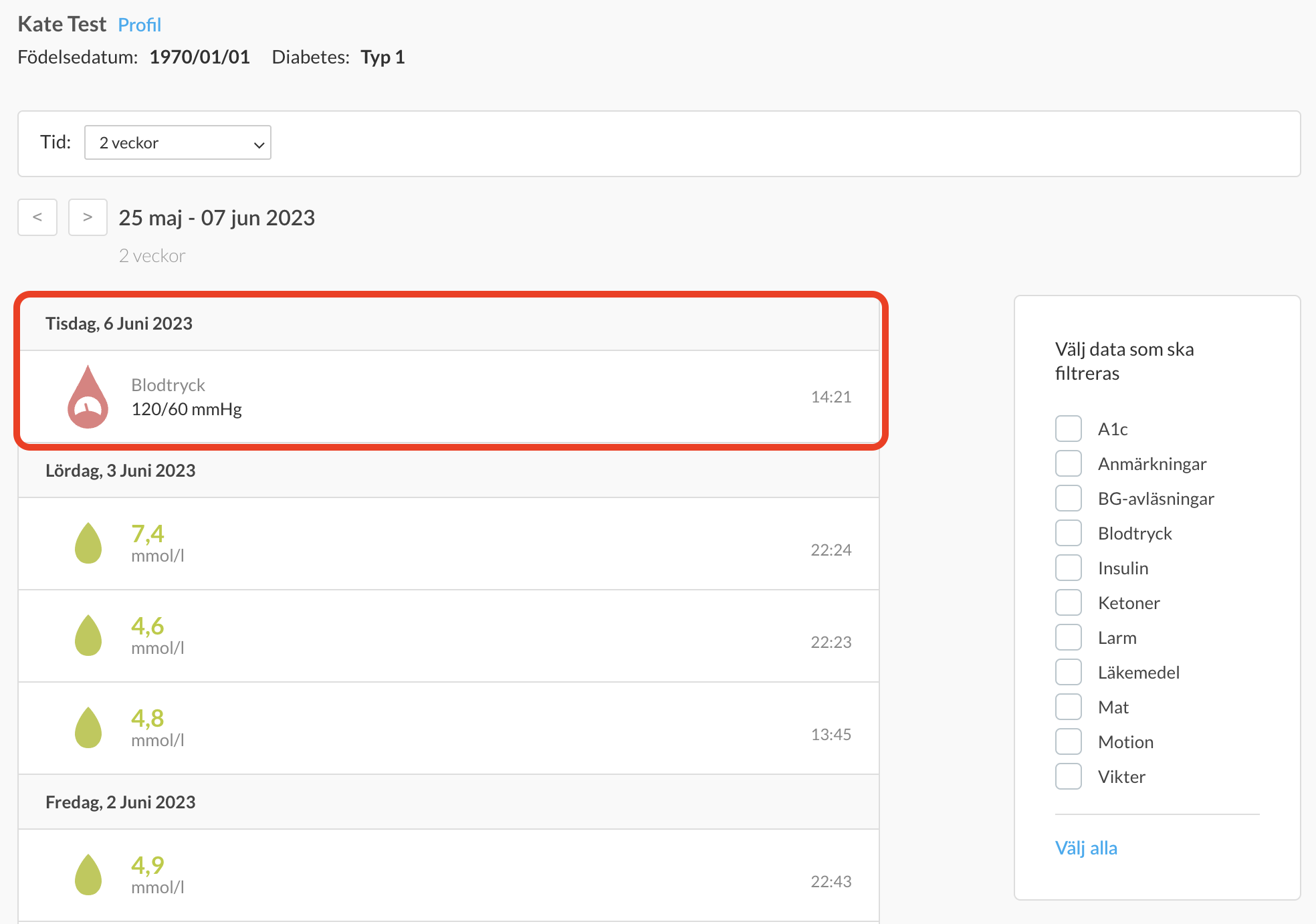Enable the Anmärkningar filter checkbox
This screenshot has height=924, width=1316.
pos(1069,463)
